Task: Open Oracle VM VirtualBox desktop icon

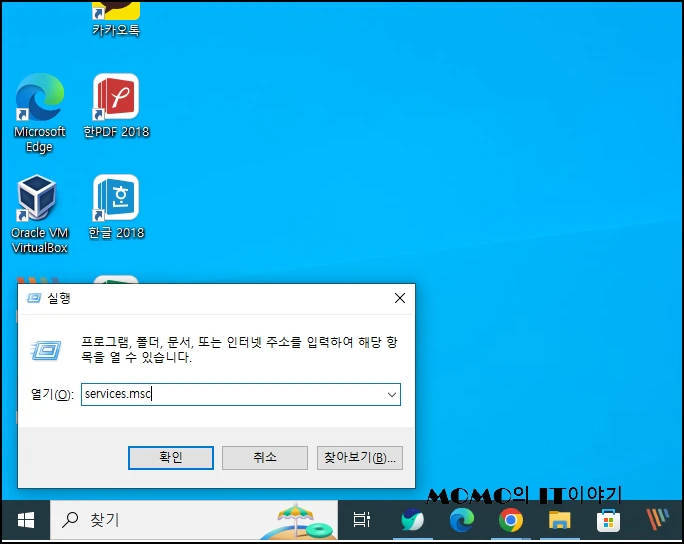Action: click(x=39, y=214)
